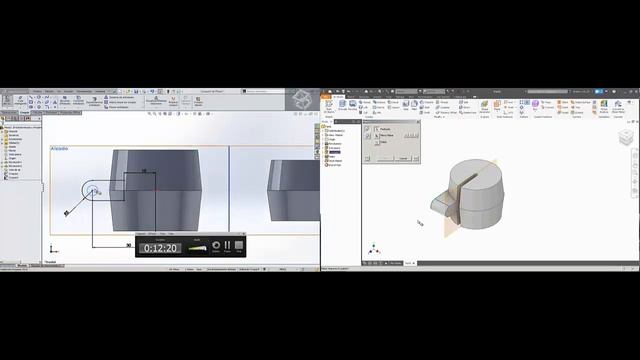Image resolution: width=640 pixels, height=360 pixels.
Task: Expand Solid Bodies node in Inventor browser
Action: pyautogui.click(x=323, y=131)
